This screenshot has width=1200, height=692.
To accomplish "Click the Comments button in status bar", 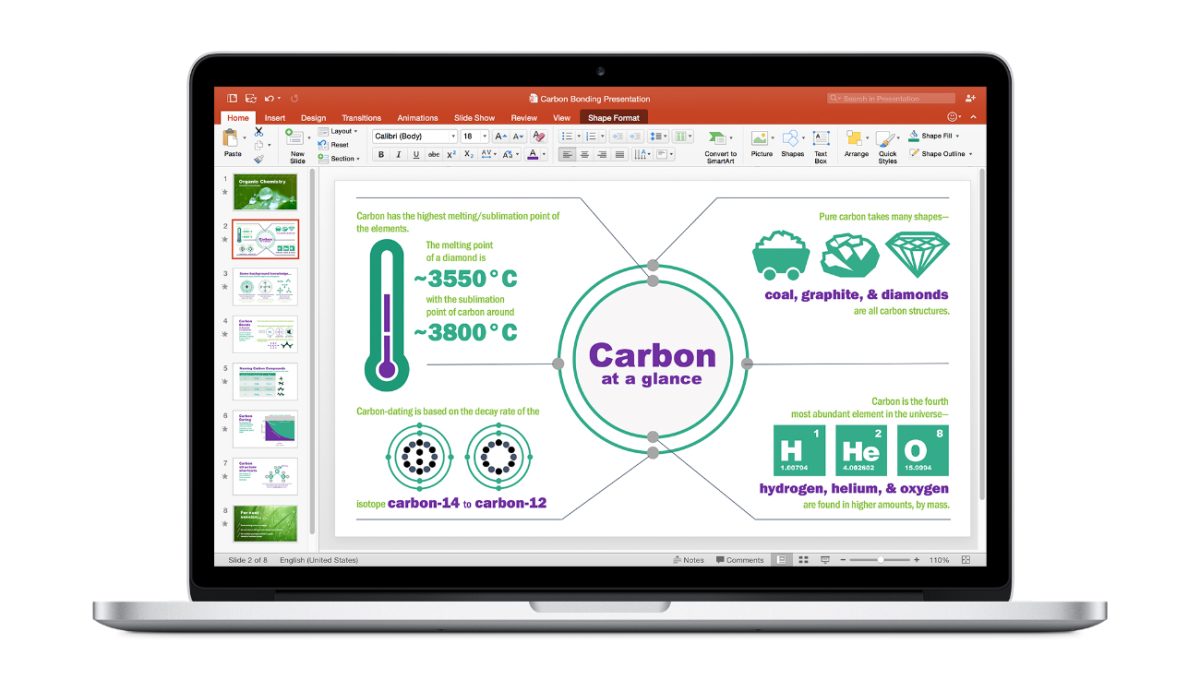I will [740, 560].
